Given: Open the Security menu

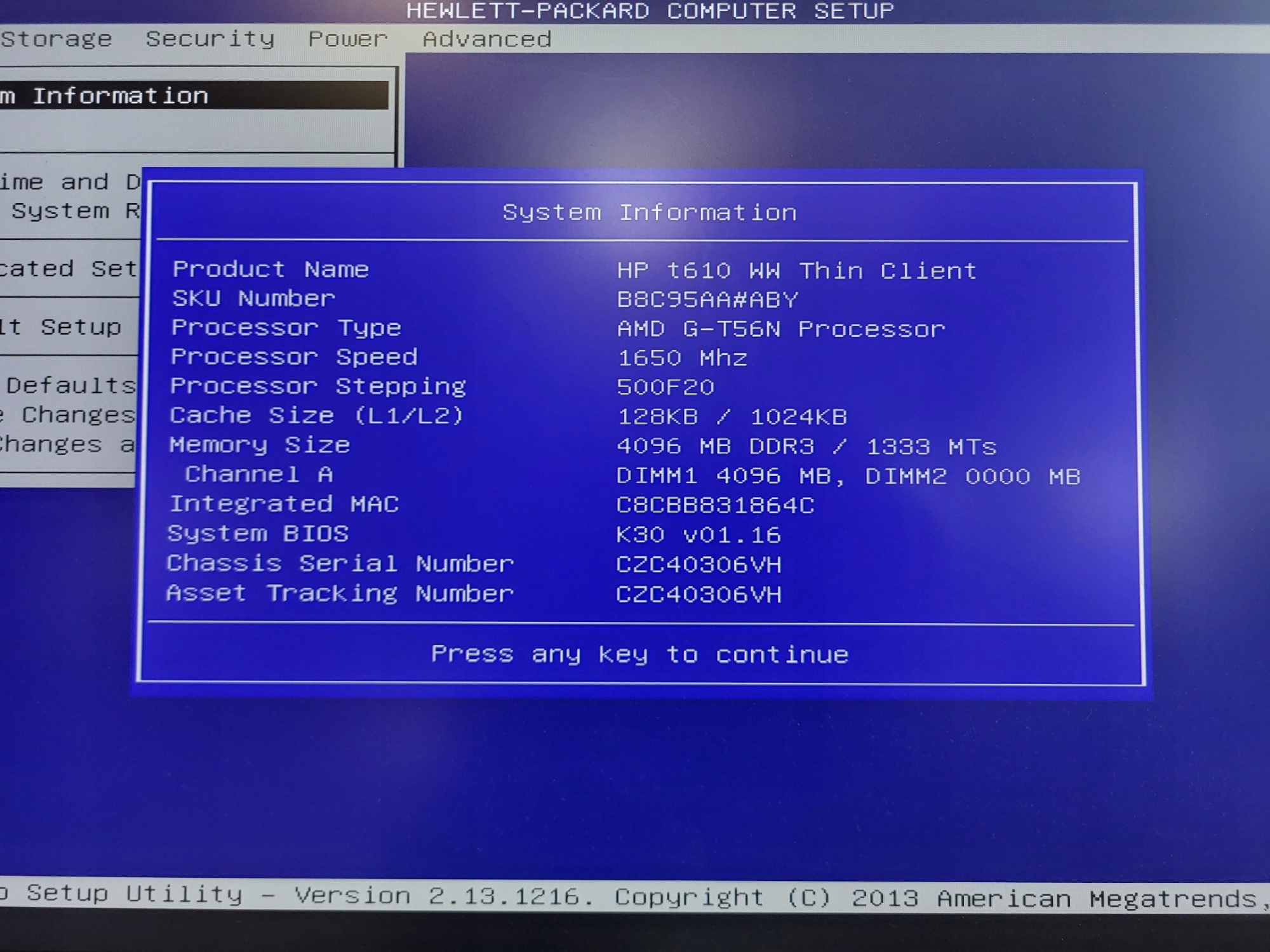Looking at the screenshot, I should tap(210, 39).
